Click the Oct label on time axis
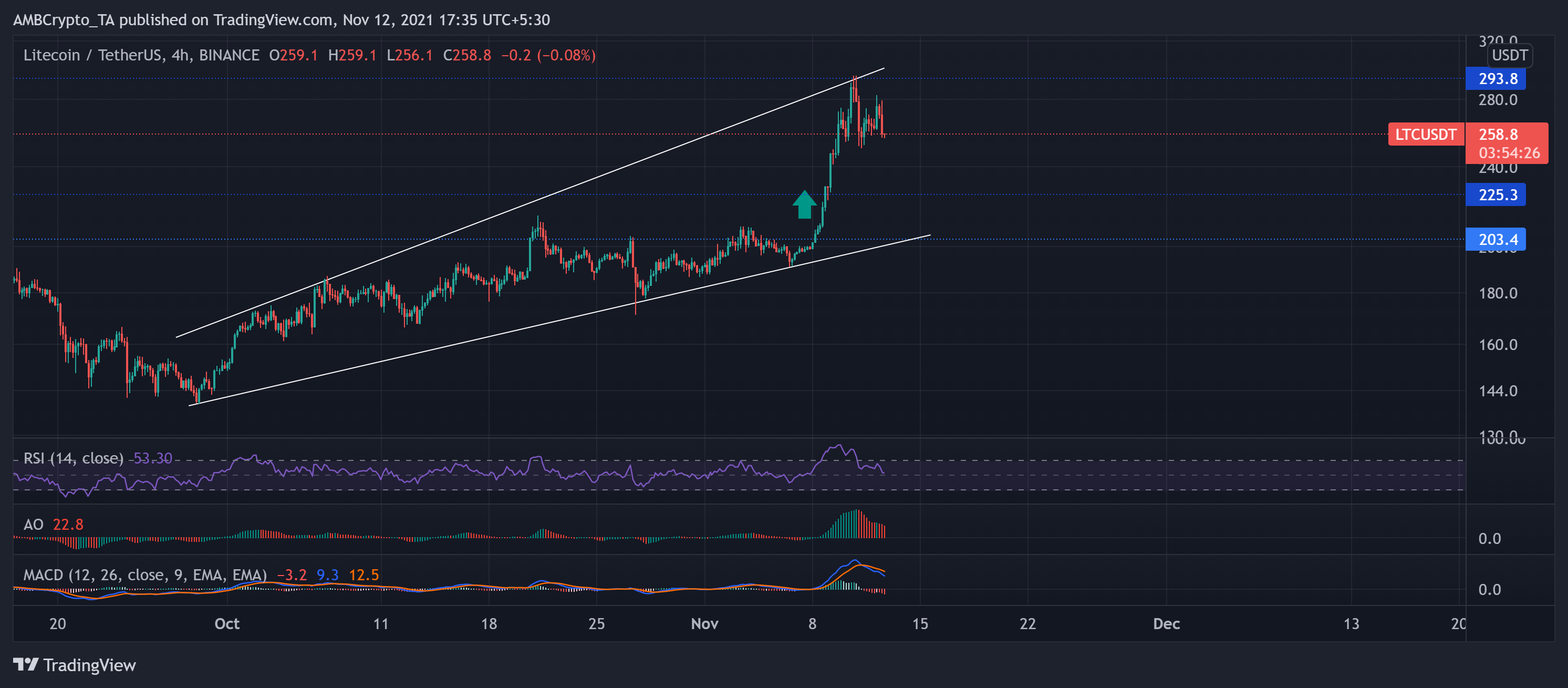The width and height of the screenshot is (1568, 688). coord(227,623)
